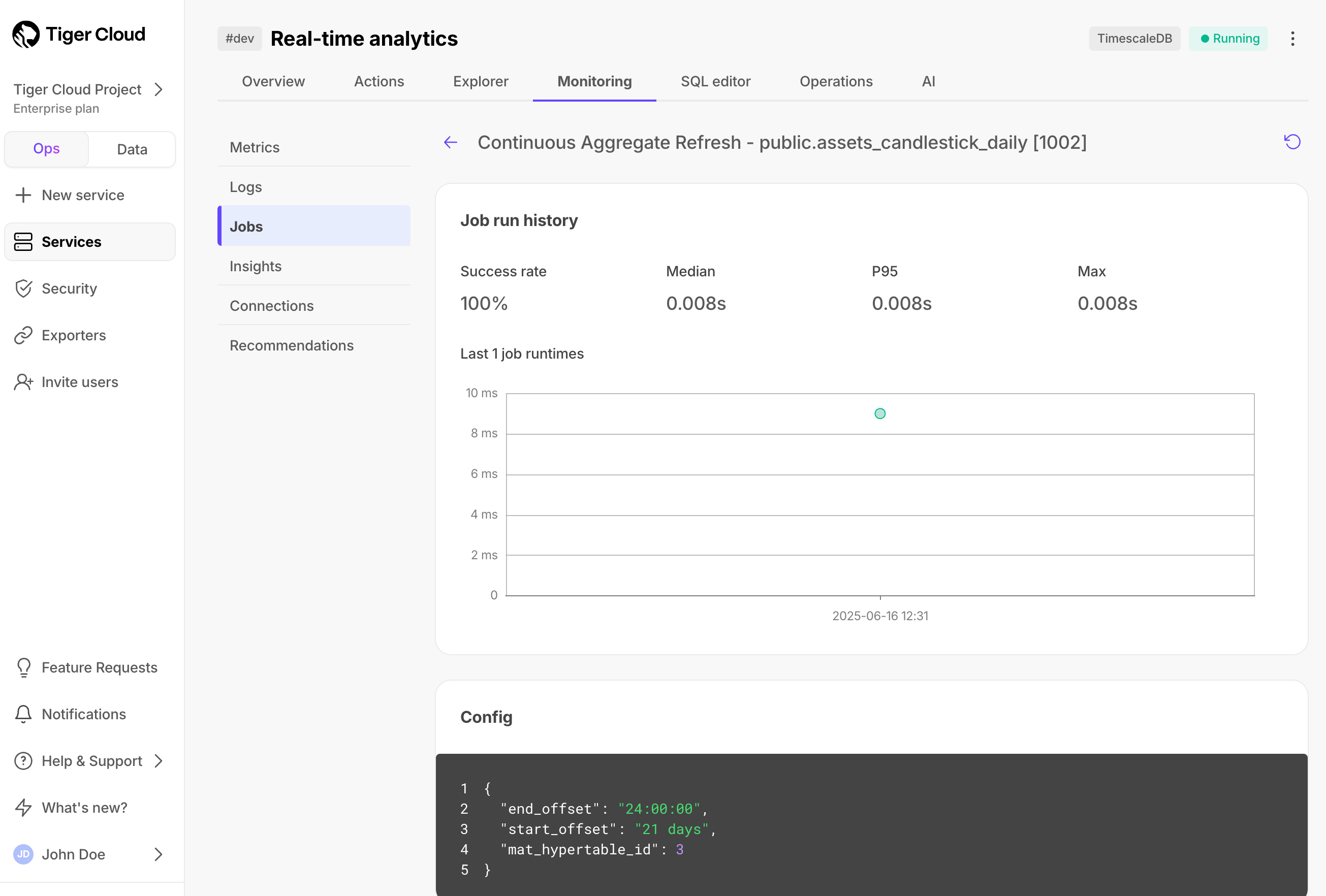The image size is (1326, 896).
Task: Open Insights in monitoring sidebar
Action: [314, 266]
